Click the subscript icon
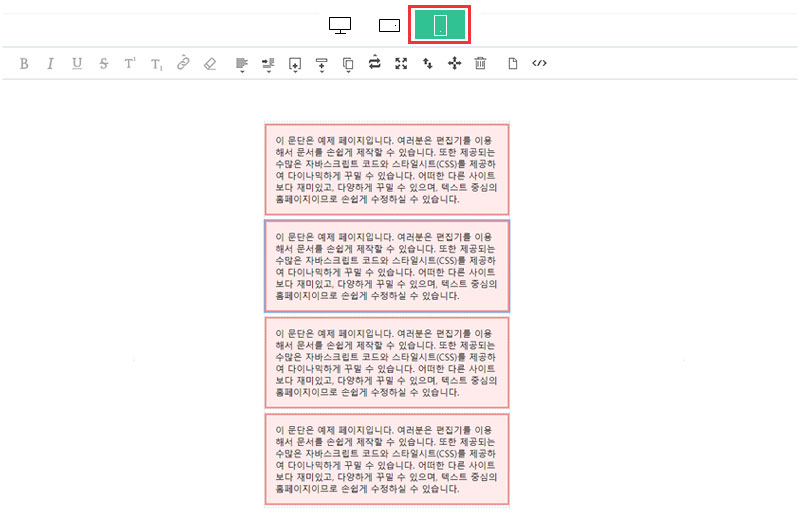 156,64
